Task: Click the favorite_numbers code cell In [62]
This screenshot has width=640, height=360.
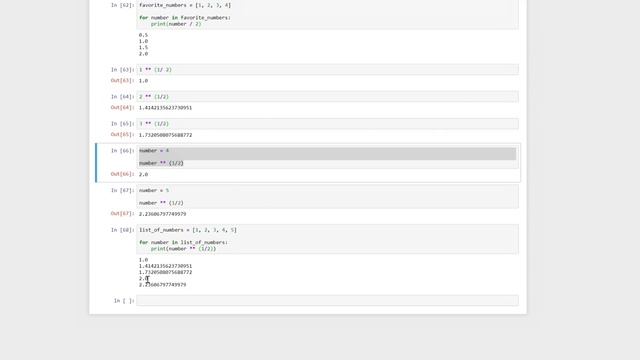Action: coord(327,15)
